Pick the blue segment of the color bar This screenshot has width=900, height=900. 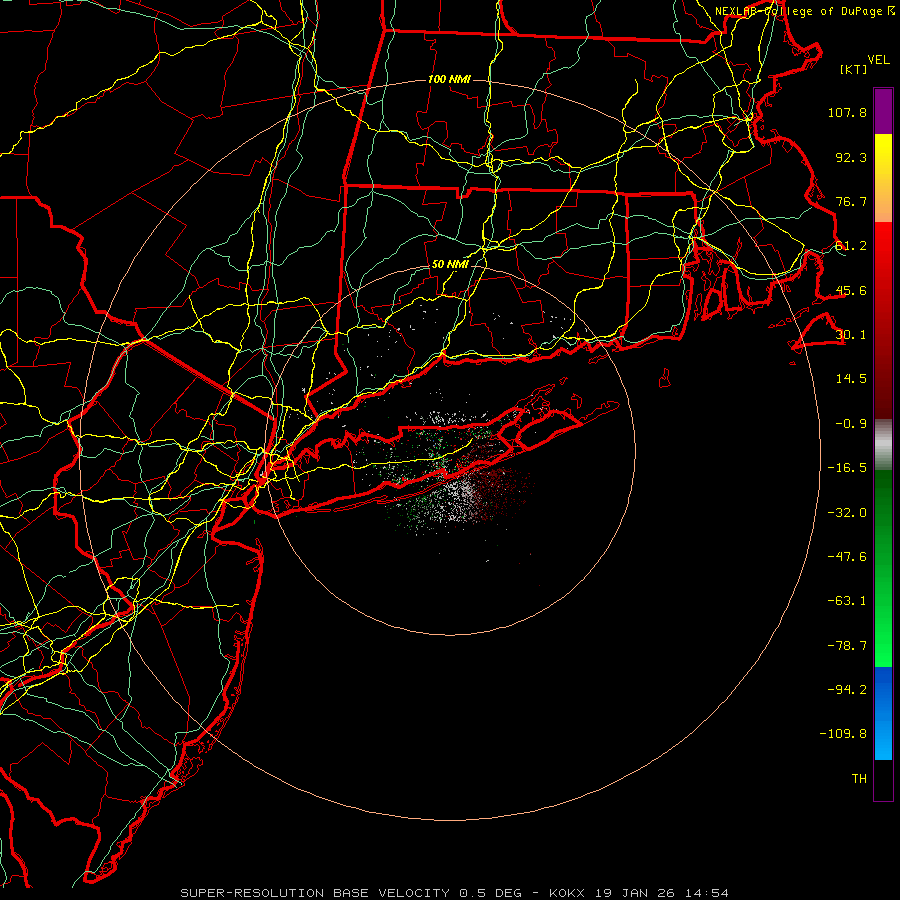click(883, 713)
